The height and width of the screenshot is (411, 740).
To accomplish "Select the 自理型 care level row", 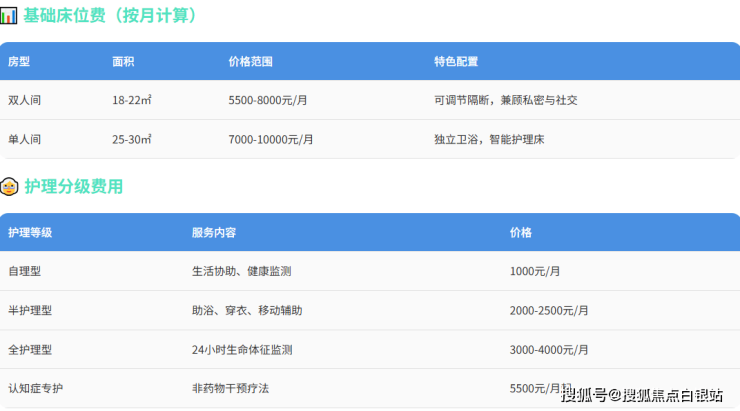I will [x=24, y=271].
